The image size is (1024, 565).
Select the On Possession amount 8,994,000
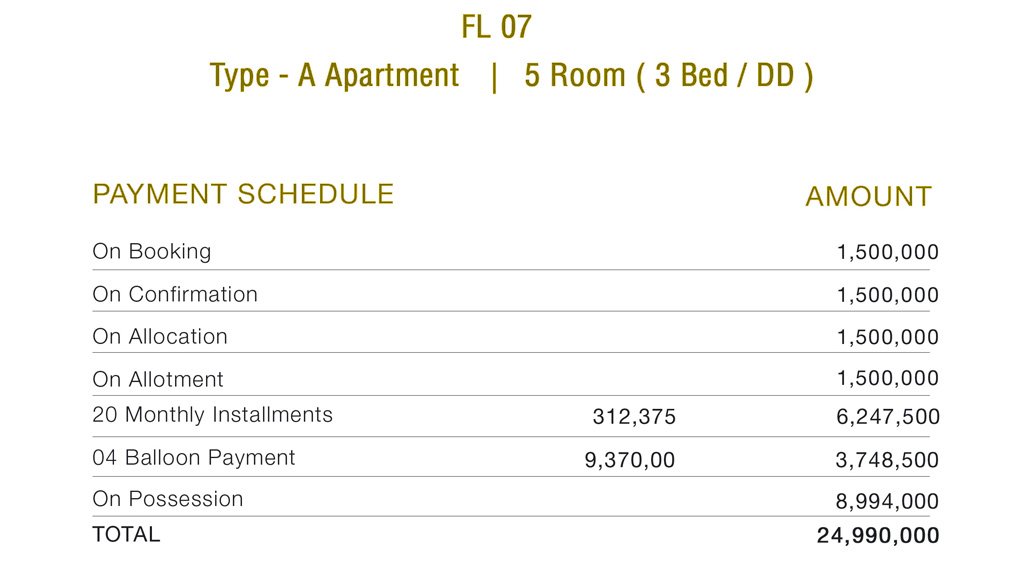[888, 502]
